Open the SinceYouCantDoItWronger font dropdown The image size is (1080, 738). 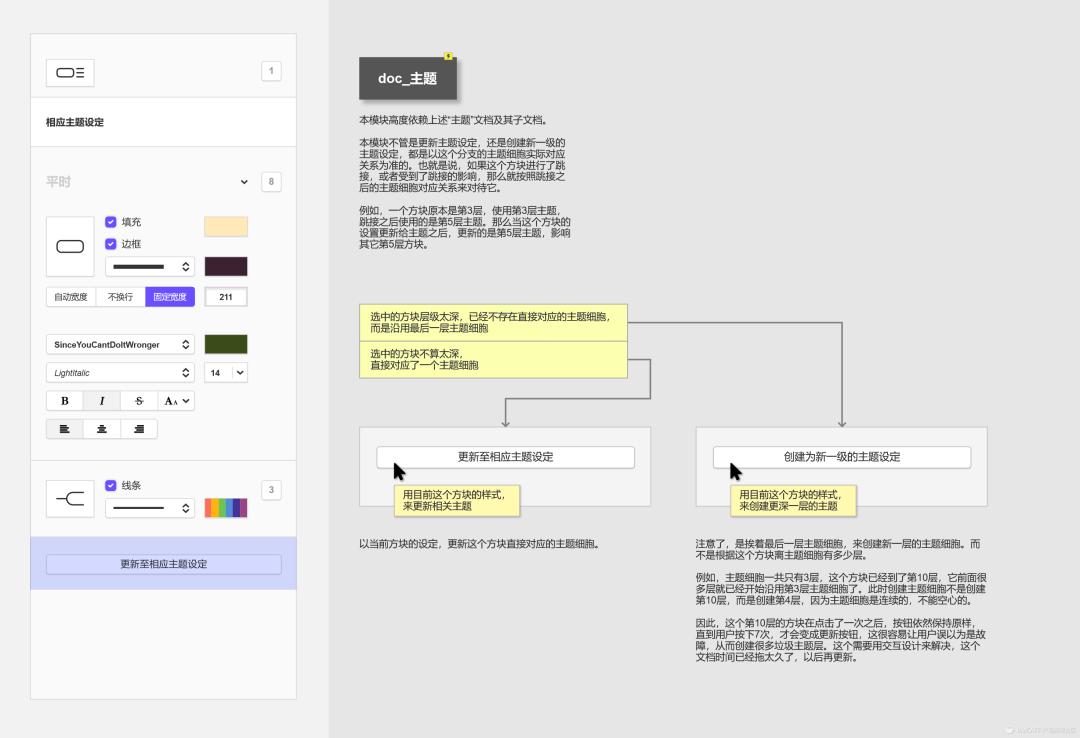coord(120,344)
